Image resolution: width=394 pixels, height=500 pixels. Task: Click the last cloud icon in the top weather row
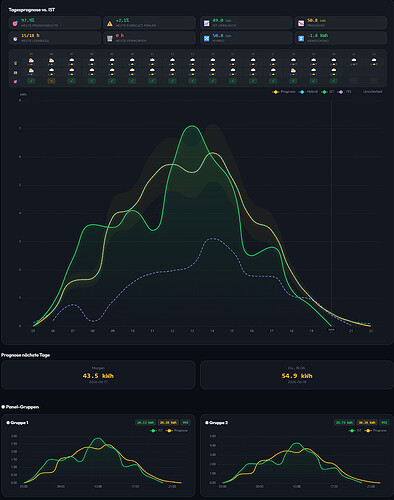pos(374,60)
